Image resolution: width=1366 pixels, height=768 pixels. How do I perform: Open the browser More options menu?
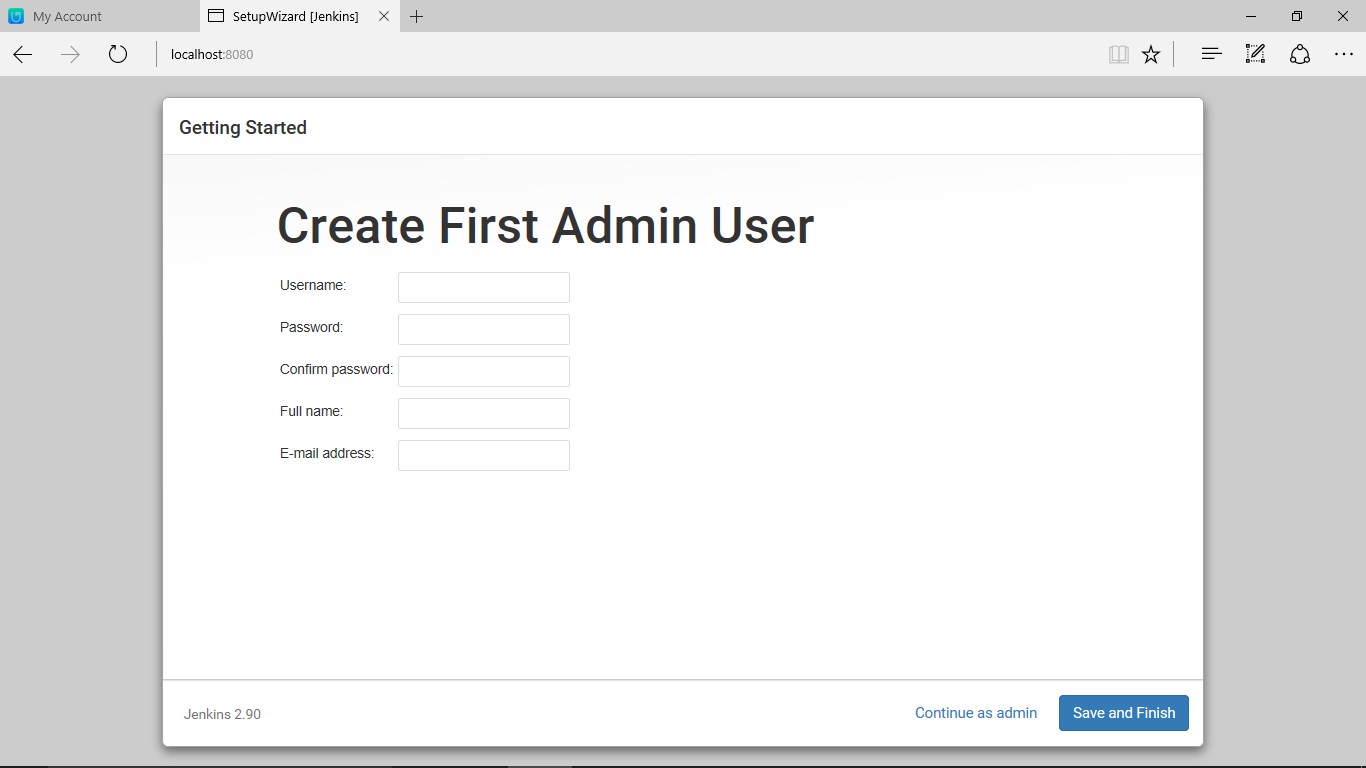[1344, 54]
